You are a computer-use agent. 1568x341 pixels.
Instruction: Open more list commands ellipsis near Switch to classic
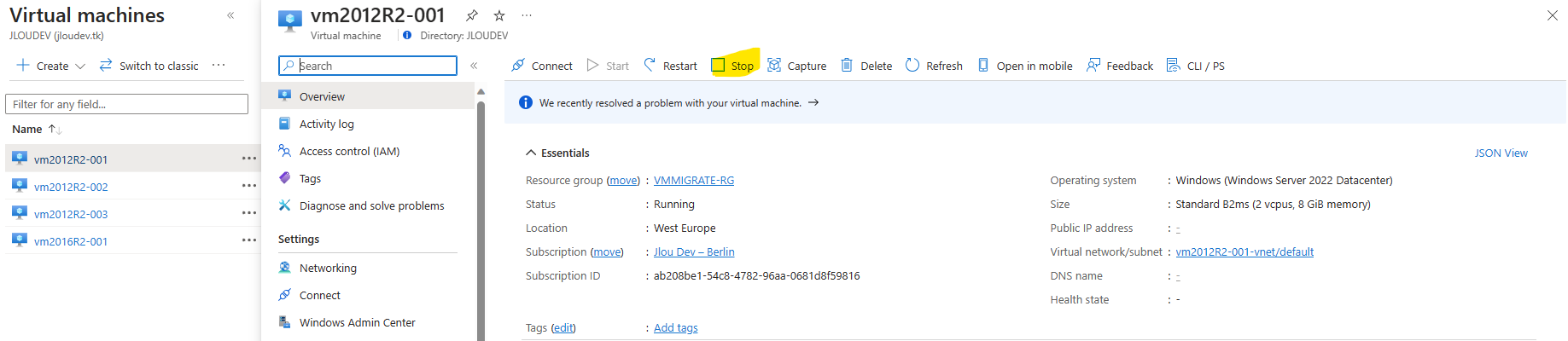tap(219, 66)
